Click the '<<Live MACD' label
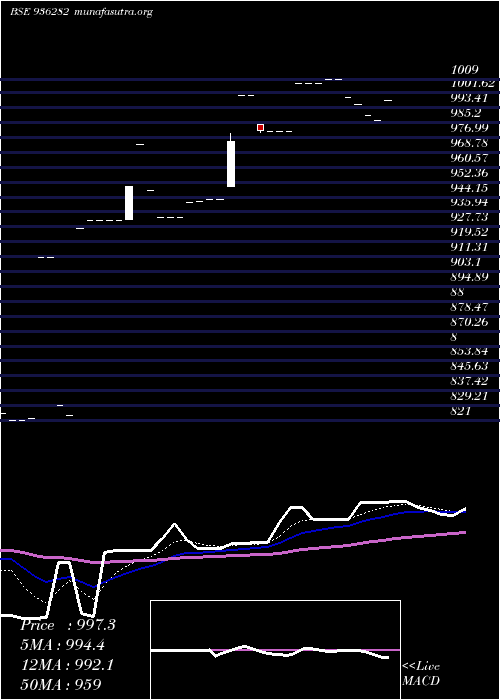Viewport: 500px width, 700px height. [x=421, y=674]
